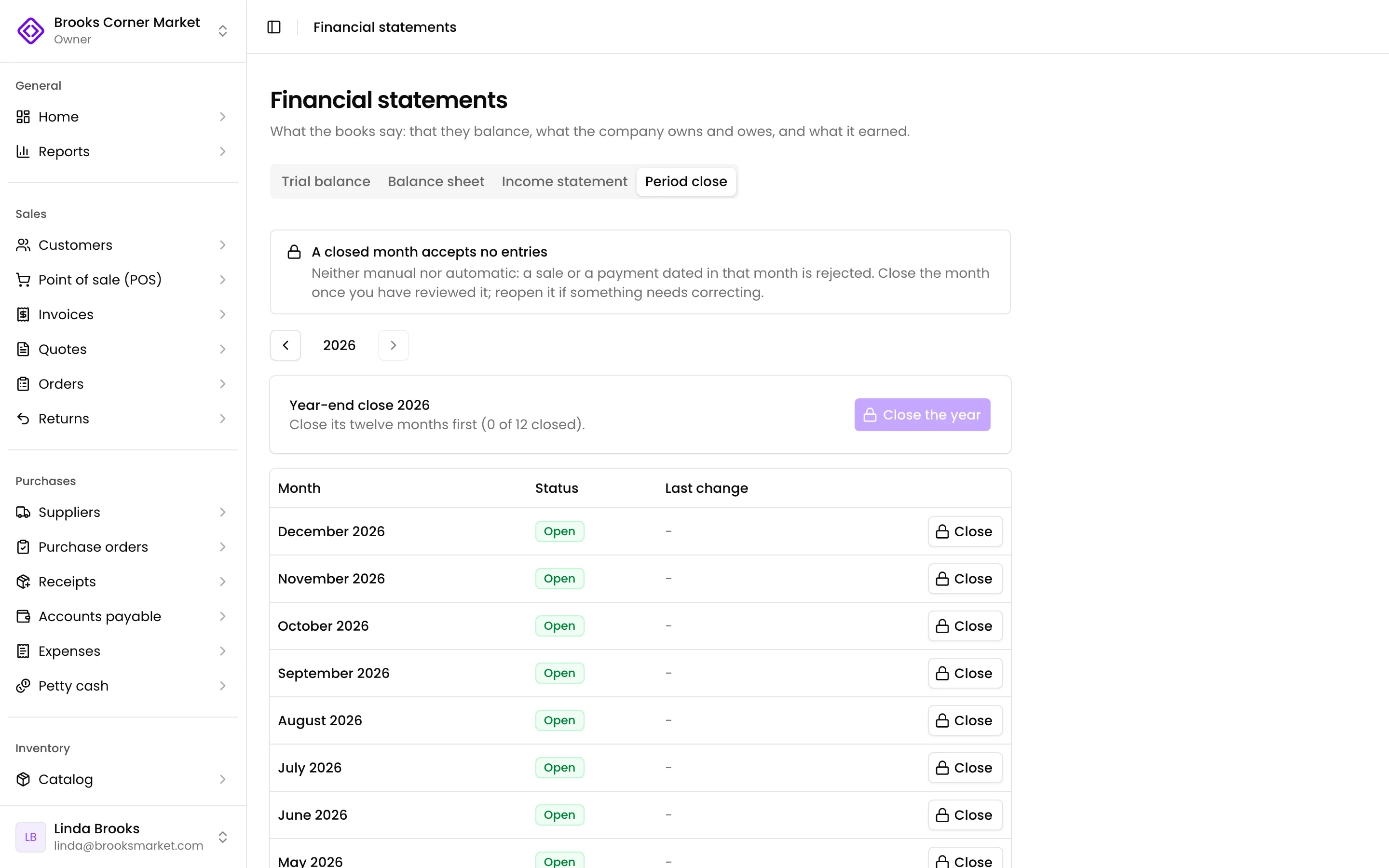The image size is (1389, 868).
Task: Close the October 2026 month
Action: click(965, 626)
